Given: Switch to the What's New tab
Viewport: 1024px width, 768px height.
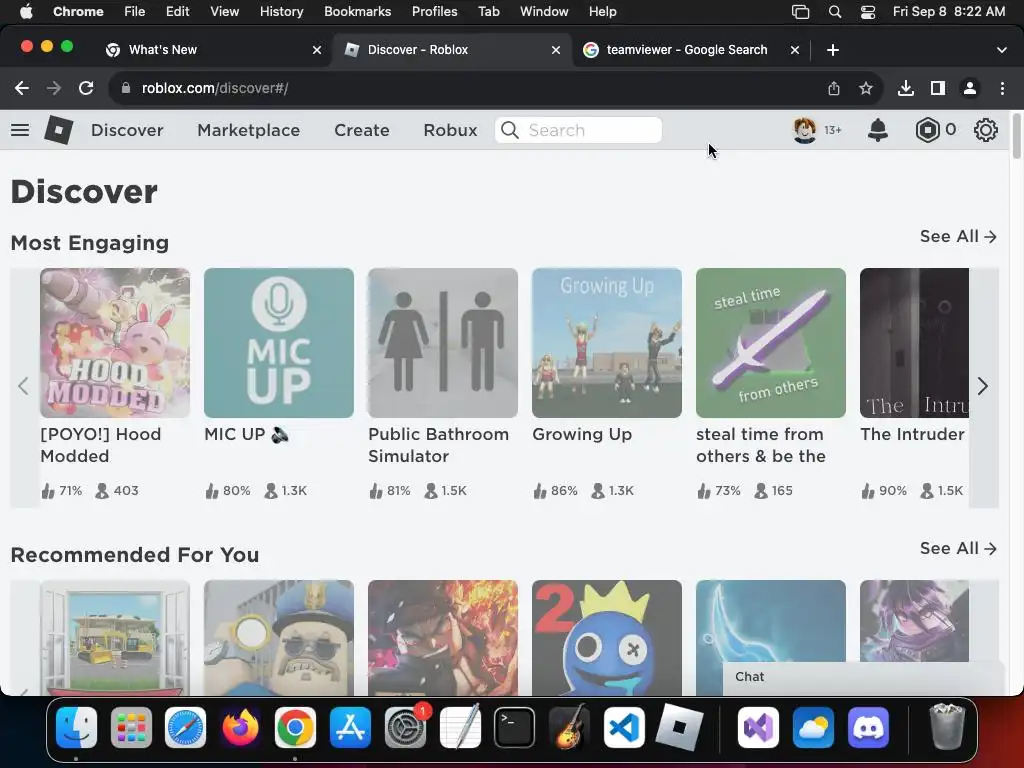Looking at the screenshot, I should click(214, 50).
